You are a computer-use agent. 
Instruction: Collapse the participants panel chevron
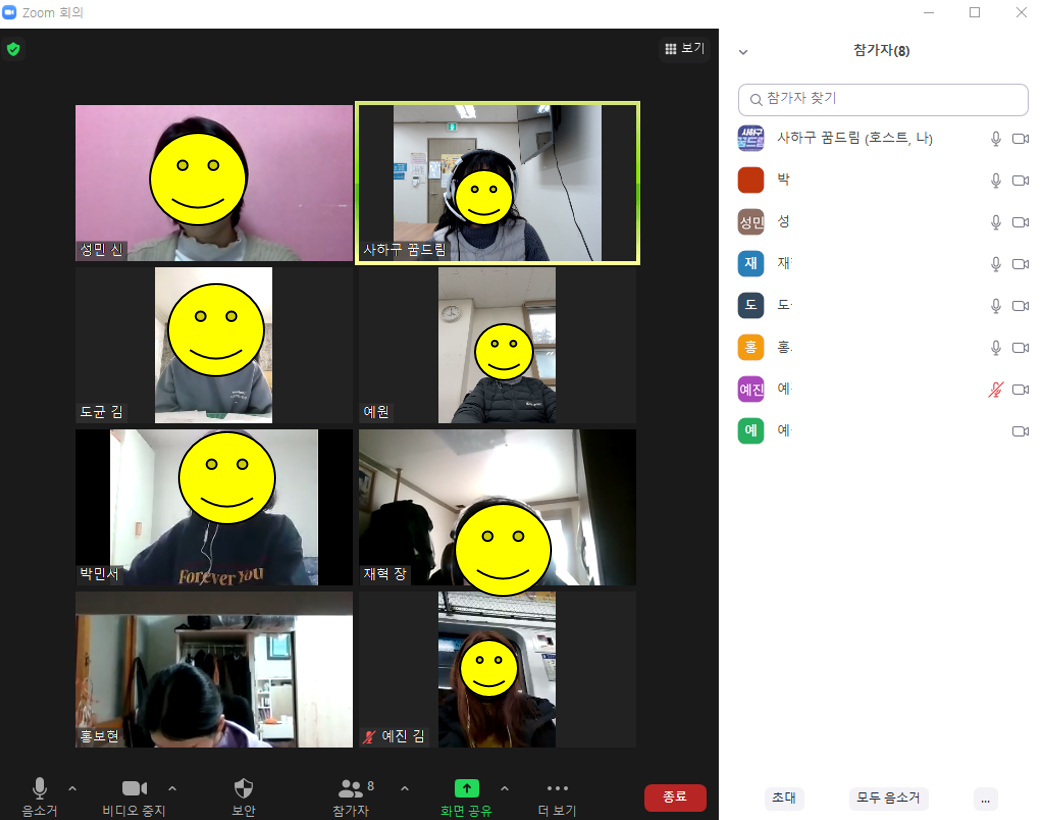[743, 52]
